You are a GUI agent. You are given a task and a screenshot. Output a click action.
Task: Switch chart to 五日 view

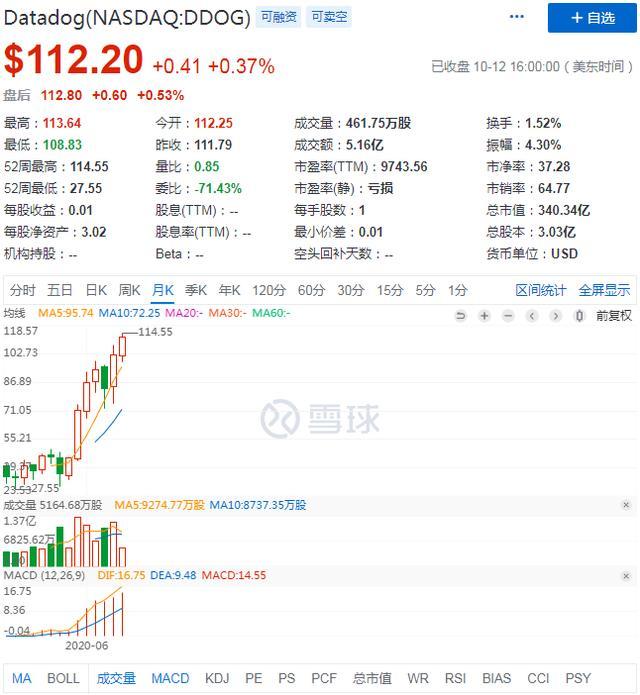point(60,290)
